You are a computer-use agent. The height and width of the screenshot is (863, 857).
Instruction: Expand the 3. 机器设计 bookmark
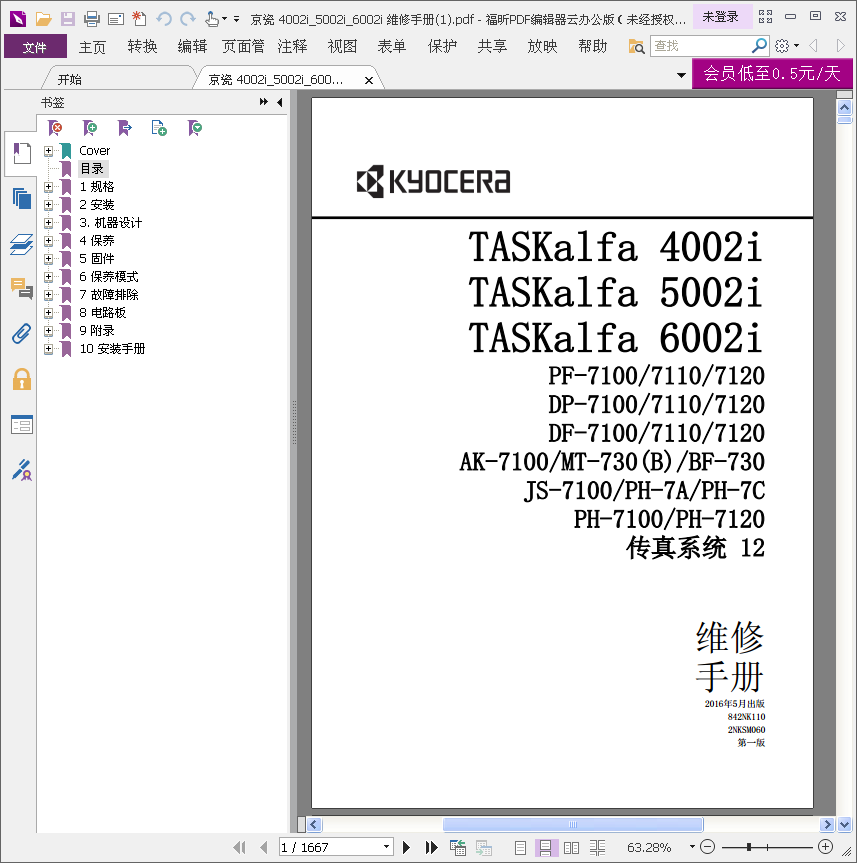click(48, 222)
